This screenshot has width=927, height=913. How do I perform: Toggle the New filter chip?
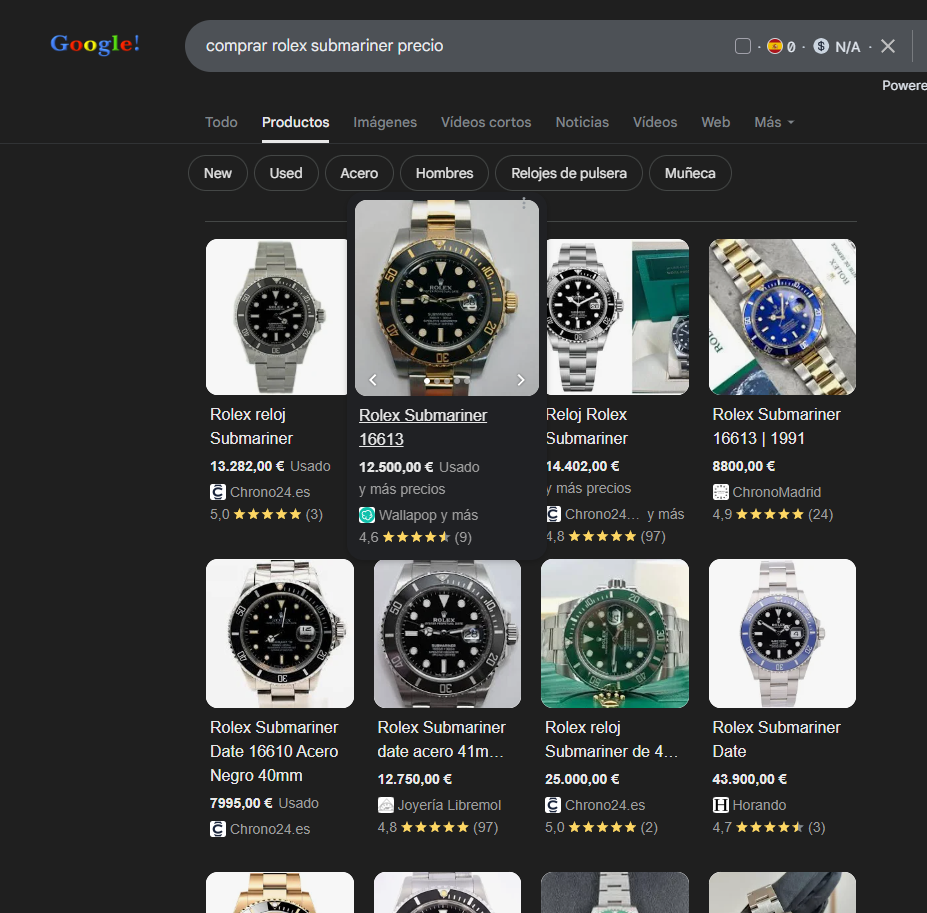coord(217,173)
